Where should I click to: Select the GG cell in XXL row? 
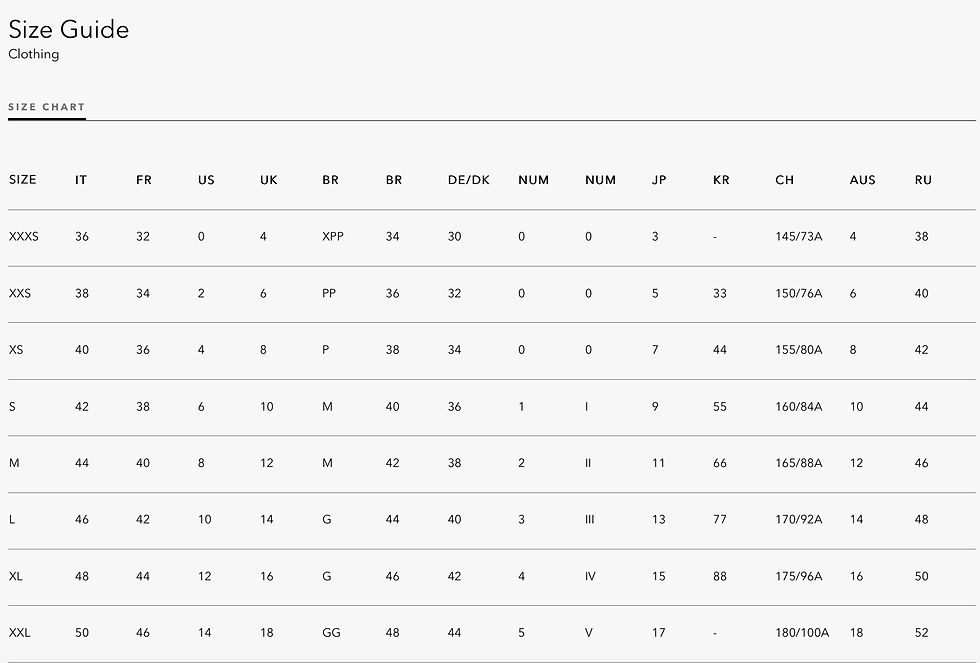coord(331,634)
